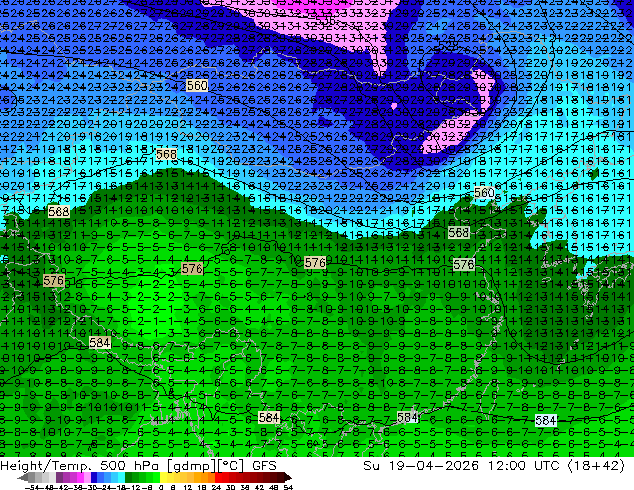The image size is (634, 490).
Task: Click the gray left arrow of color scale
Action: point(23,477)
